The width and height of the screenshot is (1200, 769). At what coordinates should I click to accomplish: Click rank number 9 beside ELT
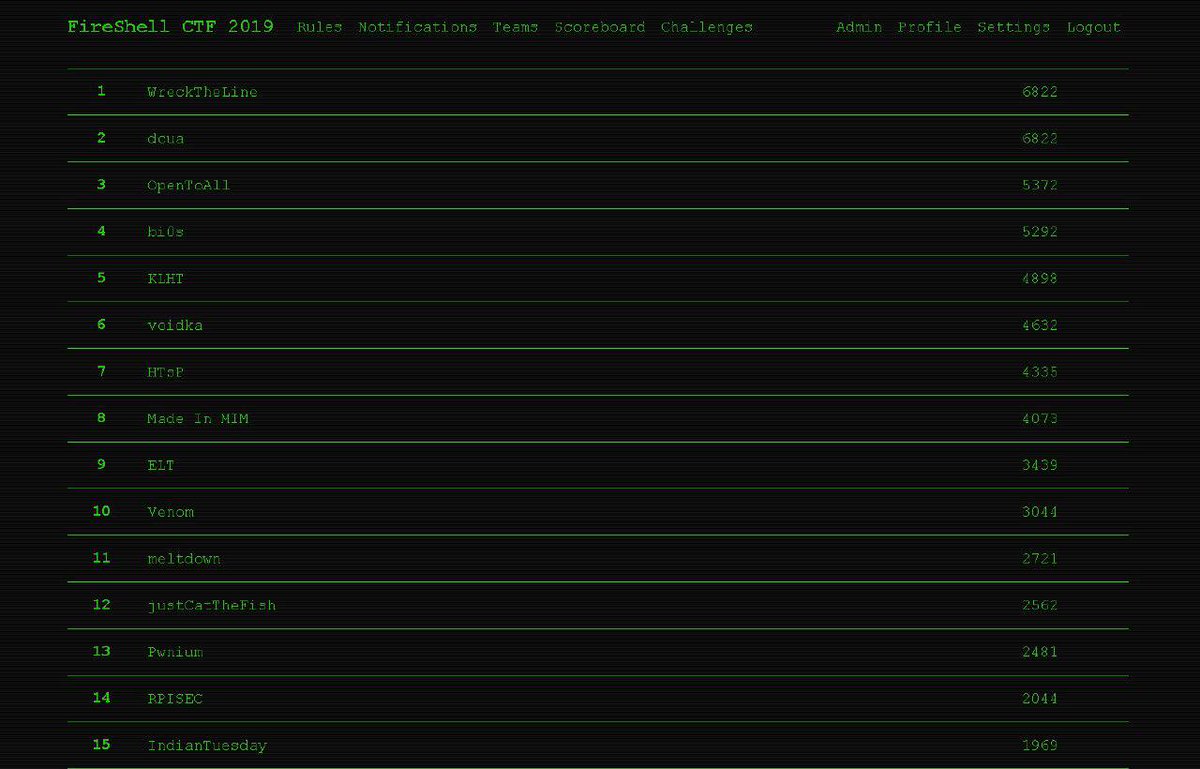coord(101,464)
